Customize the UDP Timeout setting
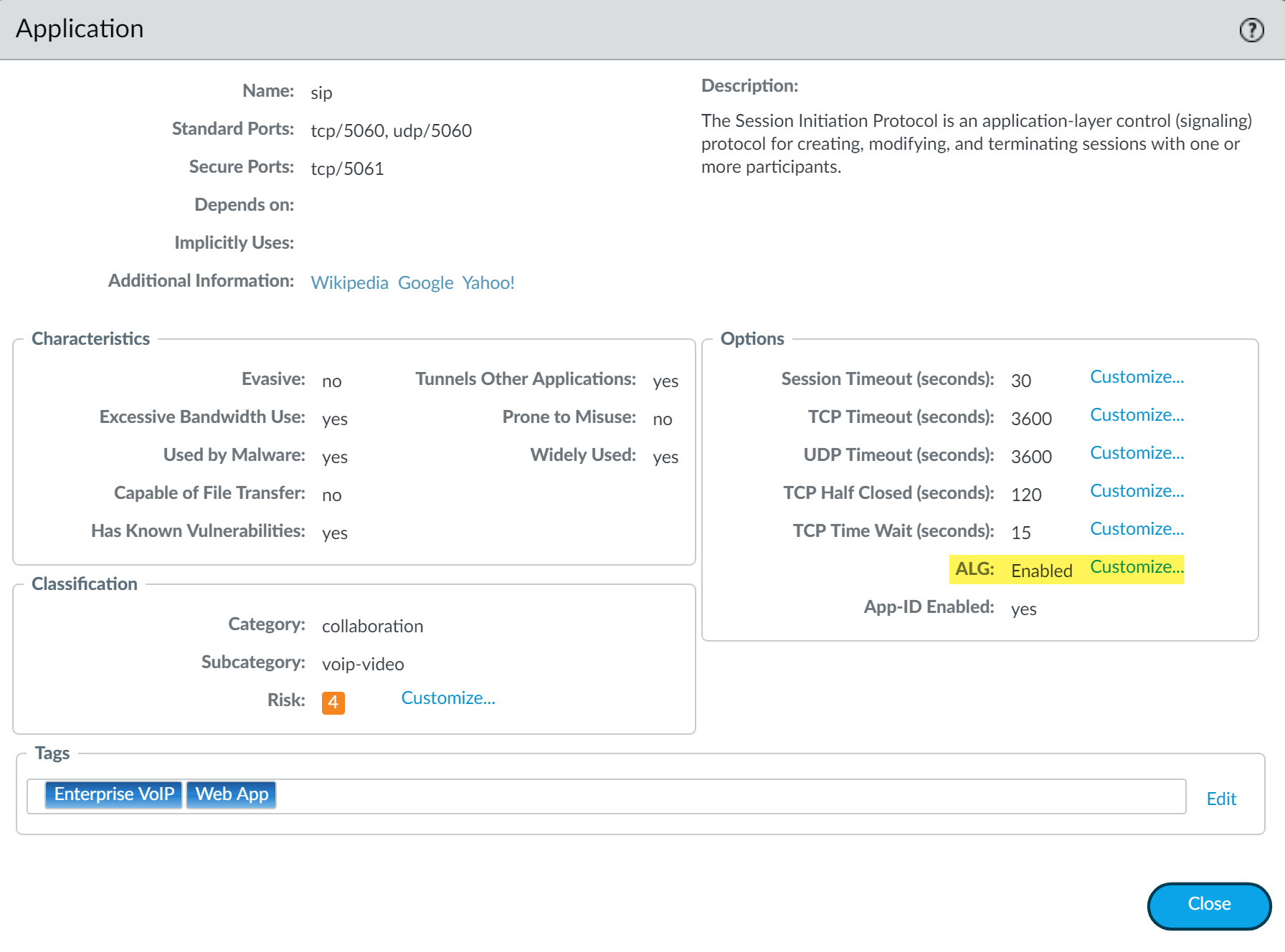The width and height of the screenshot is (1285, 952). [x=1136, y=453]
